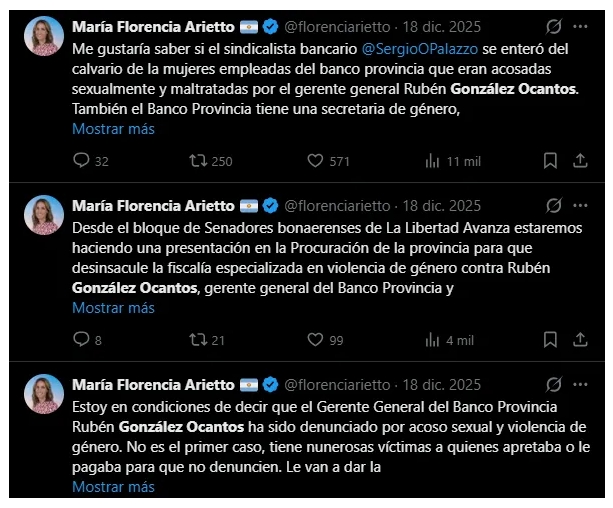Reply to the first tweet about Sergio Palazzo
The image size is (613, 508).
83,160
